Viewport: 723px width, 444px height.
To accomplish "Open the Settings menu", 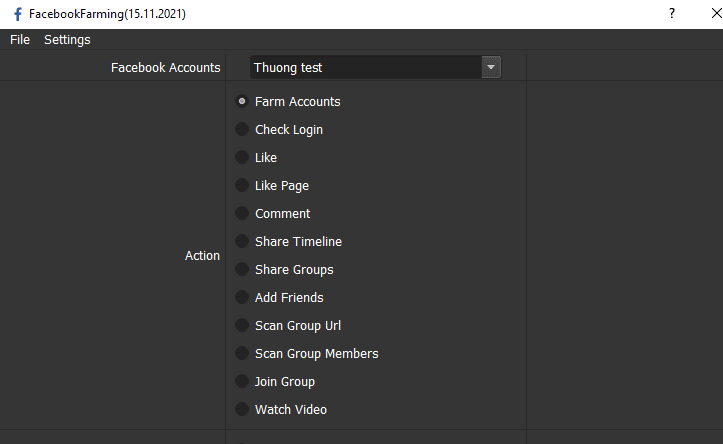I will click(x=67, y=40).
